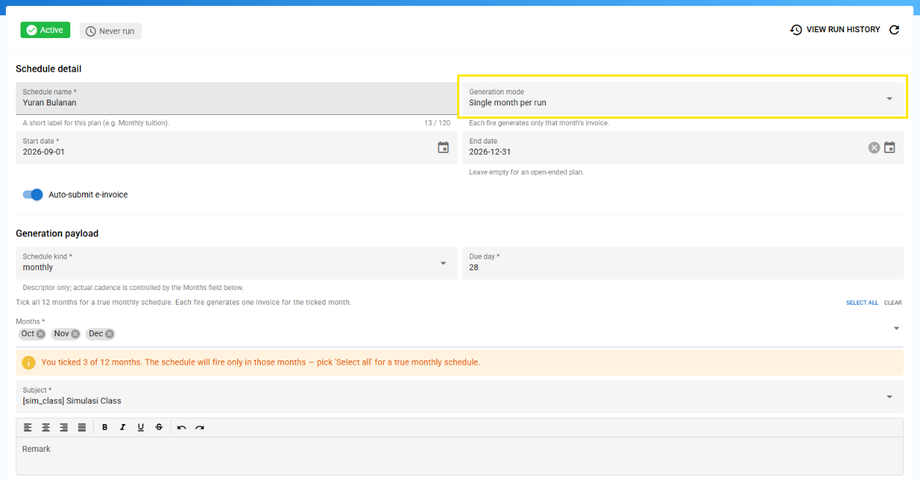Click the warning info icon
The width and height of the screenshot is (920, 479).
[28, 362]
